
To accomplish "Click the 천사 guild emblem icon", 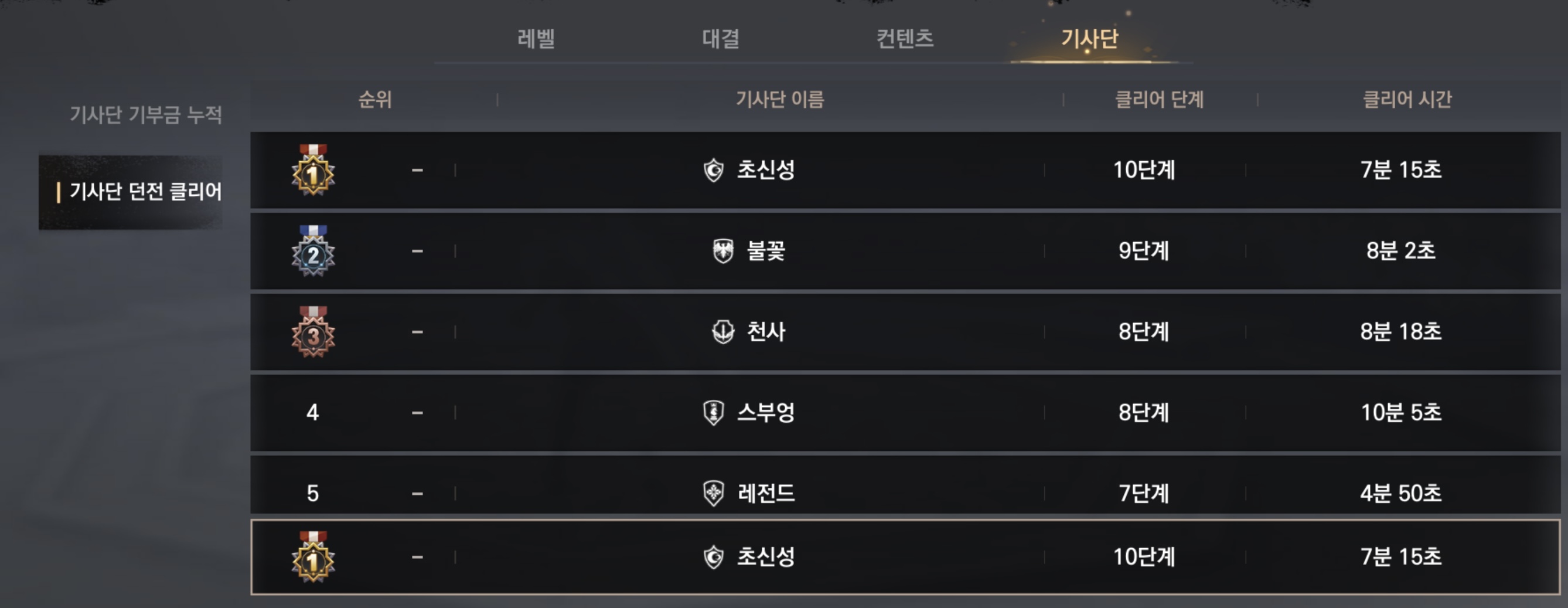I will (x=723, y=332).
